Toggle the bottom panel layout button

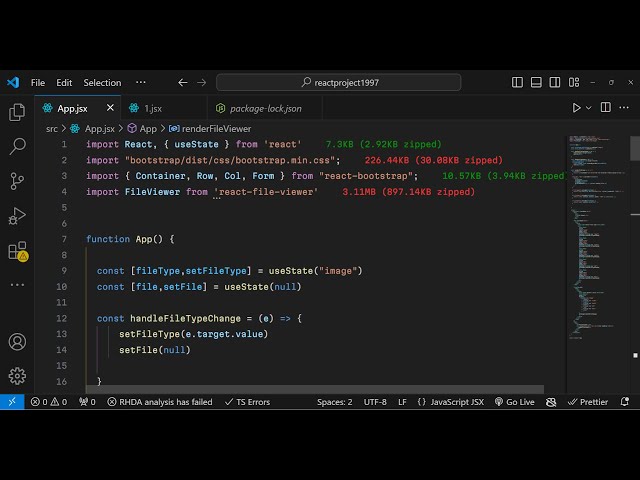536,83
